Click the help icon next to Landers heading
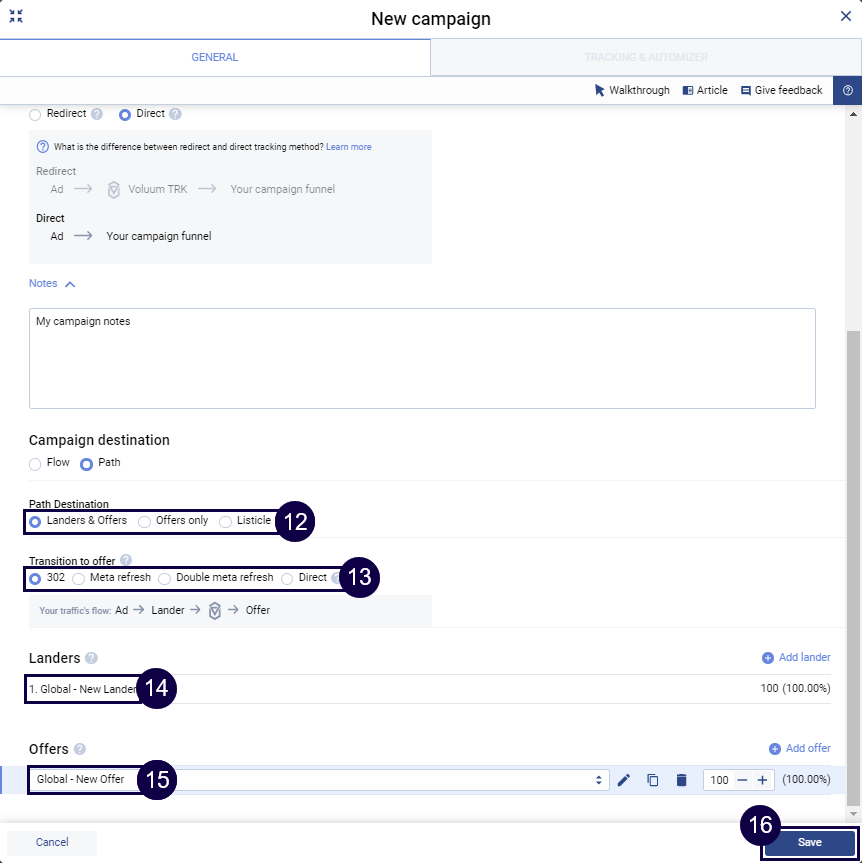Screen dimensions: 862x863 [91, 658]
